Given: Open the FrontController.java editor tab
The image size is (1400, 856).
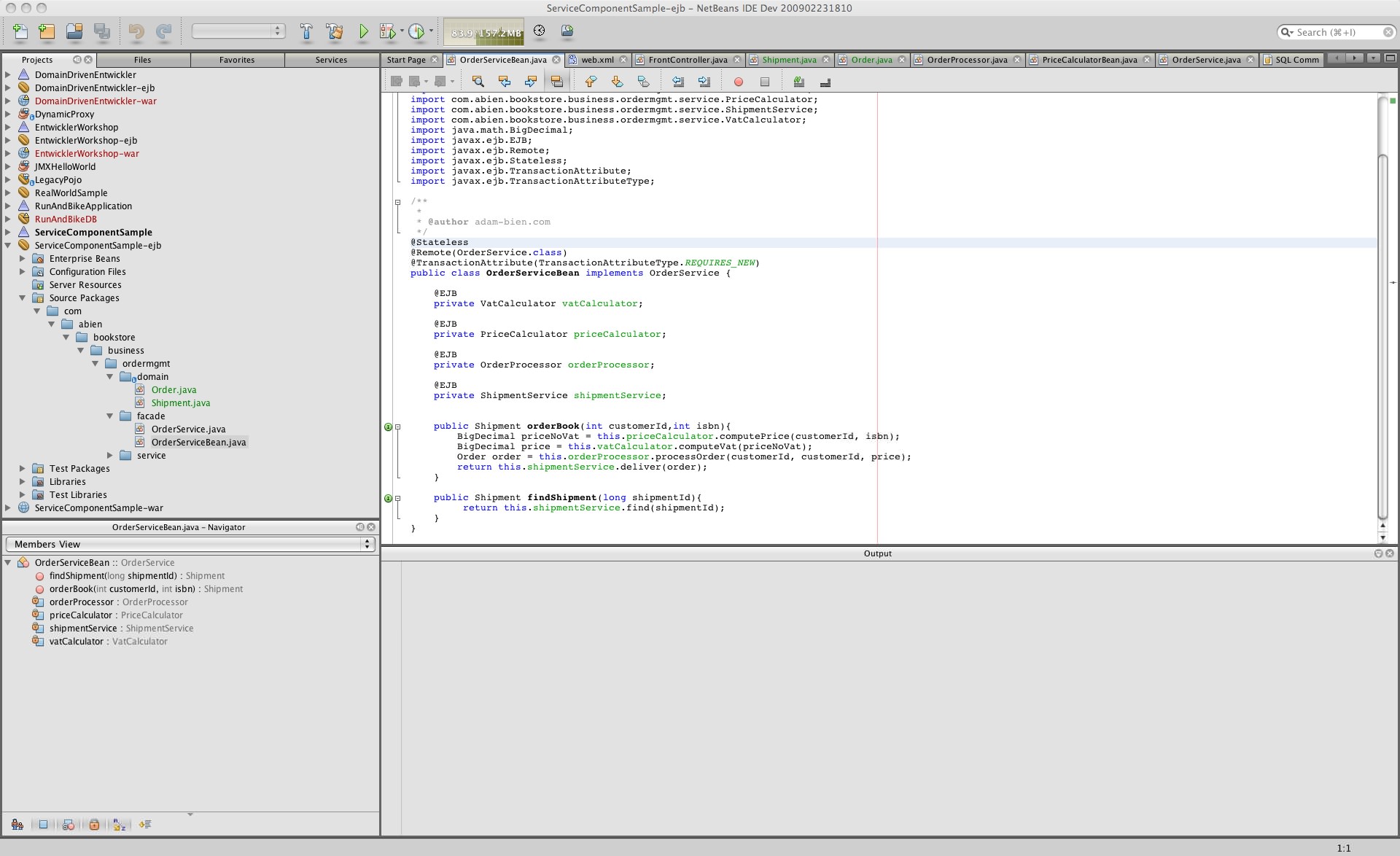Looking at the screenshot, I should 688,60.
